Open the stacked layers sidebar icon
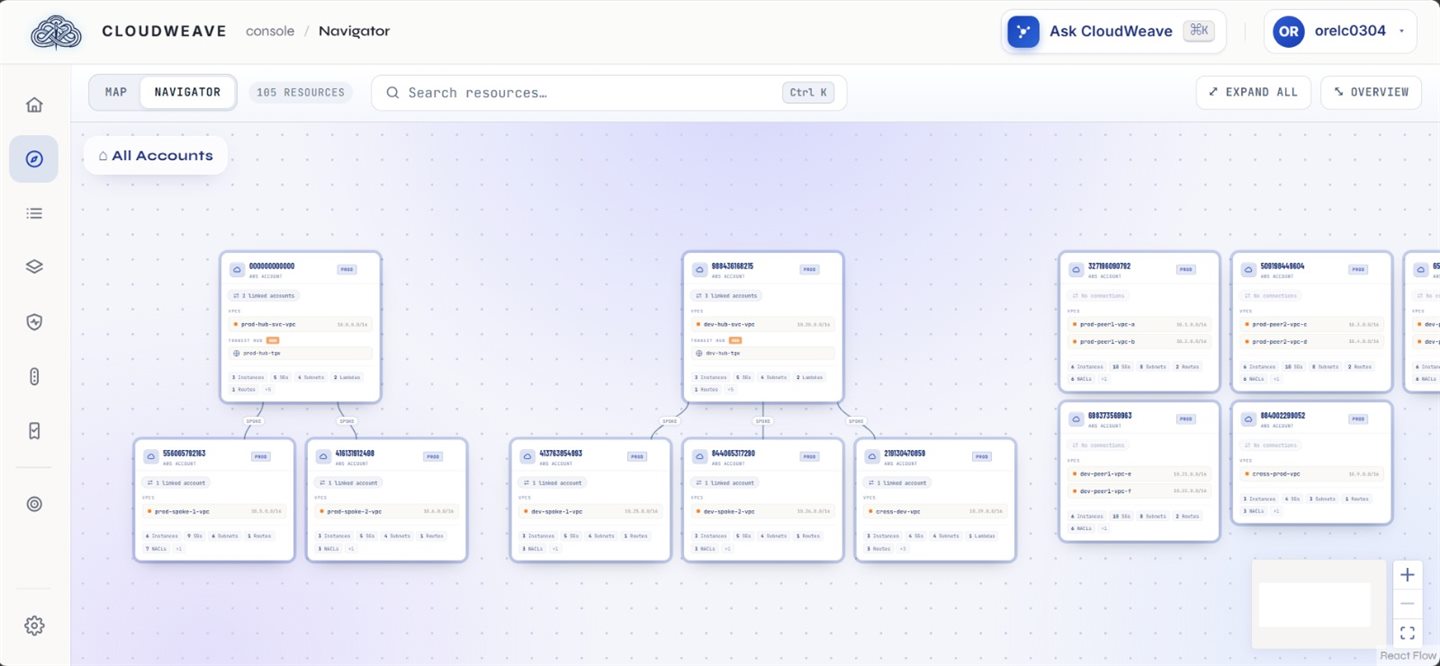This screenshot has width=1440, height=666. 34,267
